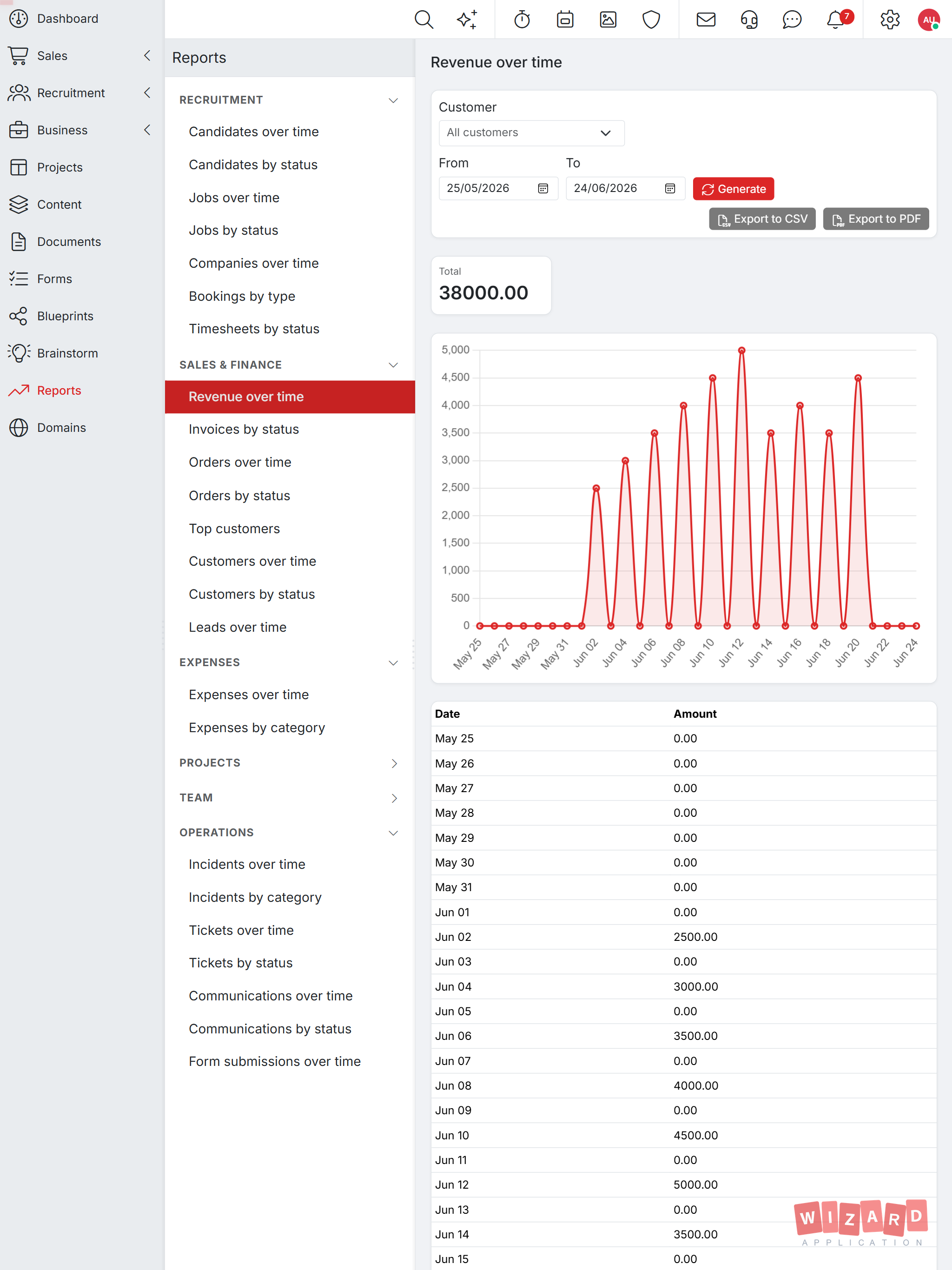Open the calendar icon in top bar

click(565, 20)
